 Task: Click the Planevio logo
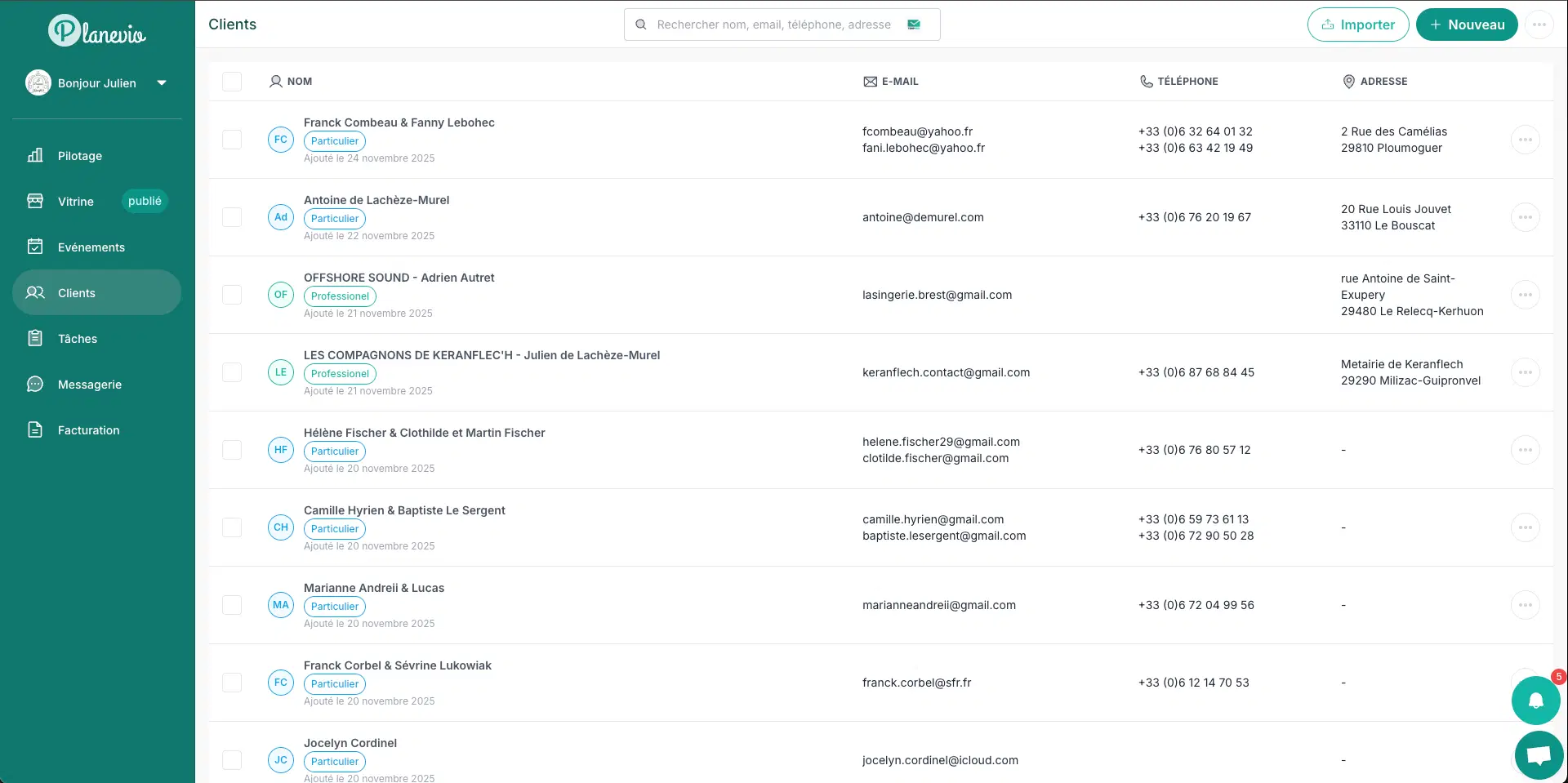coord(97,31)
